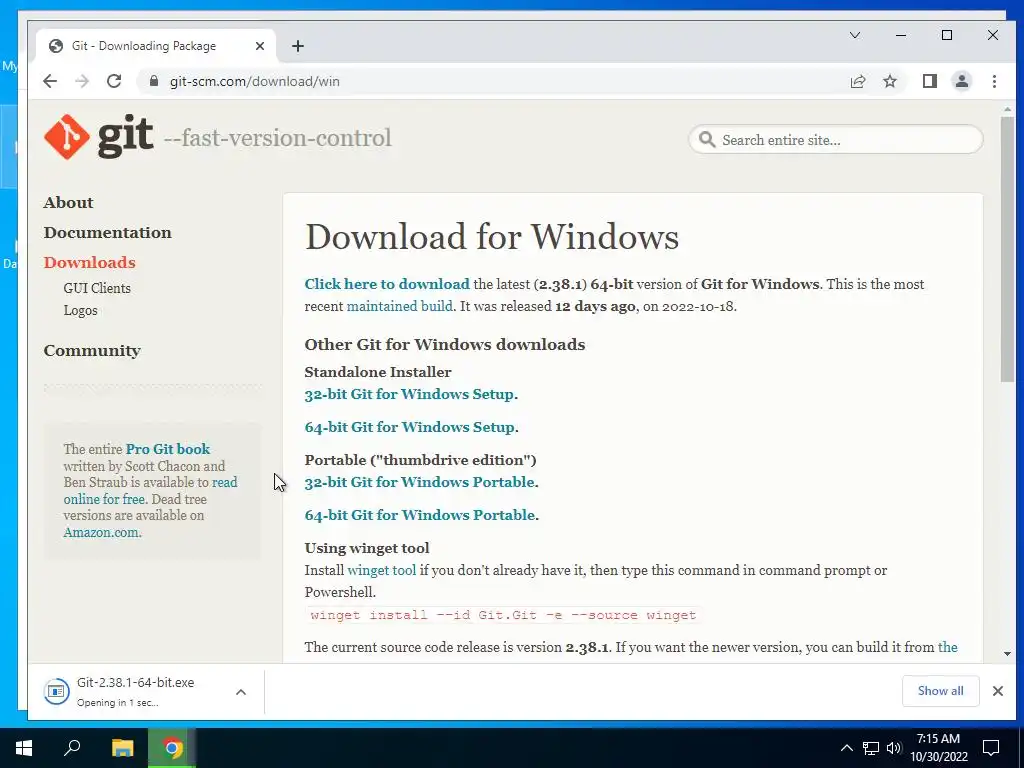Screen dimensions: 1024x768
Task: Open GUI Clients submenu link
Action: pyautogui.click(x=97, y=288)
